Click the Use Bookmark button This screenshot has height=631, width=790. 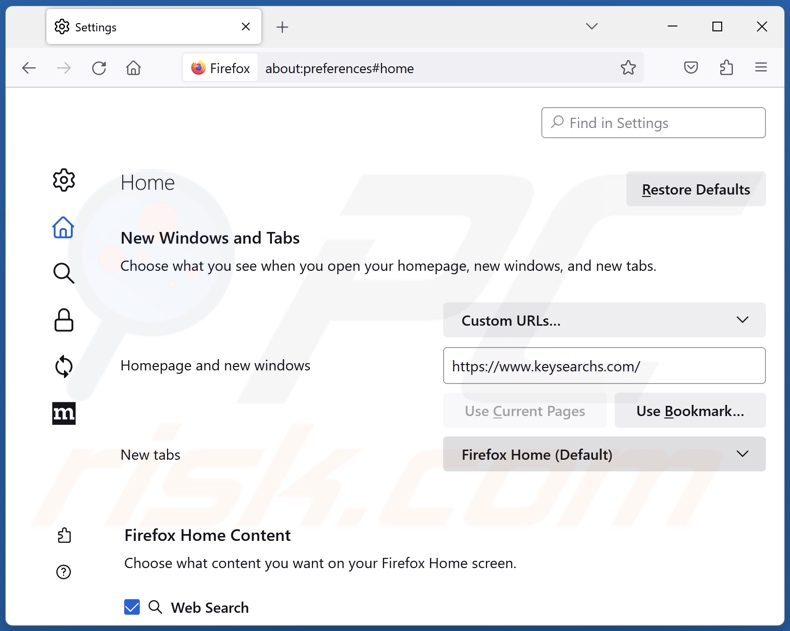(690, 411)
